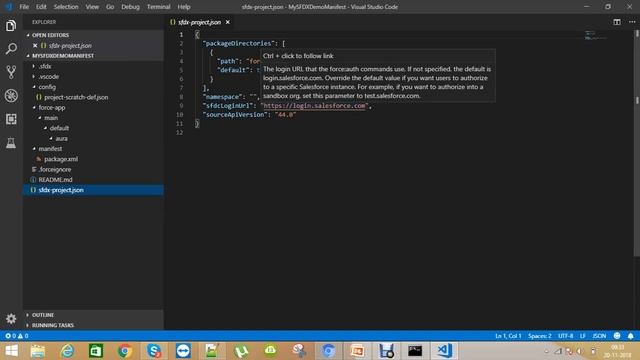640x360 pixels.
Task: Collapse the Open Editors section
Action: point(50,35)
